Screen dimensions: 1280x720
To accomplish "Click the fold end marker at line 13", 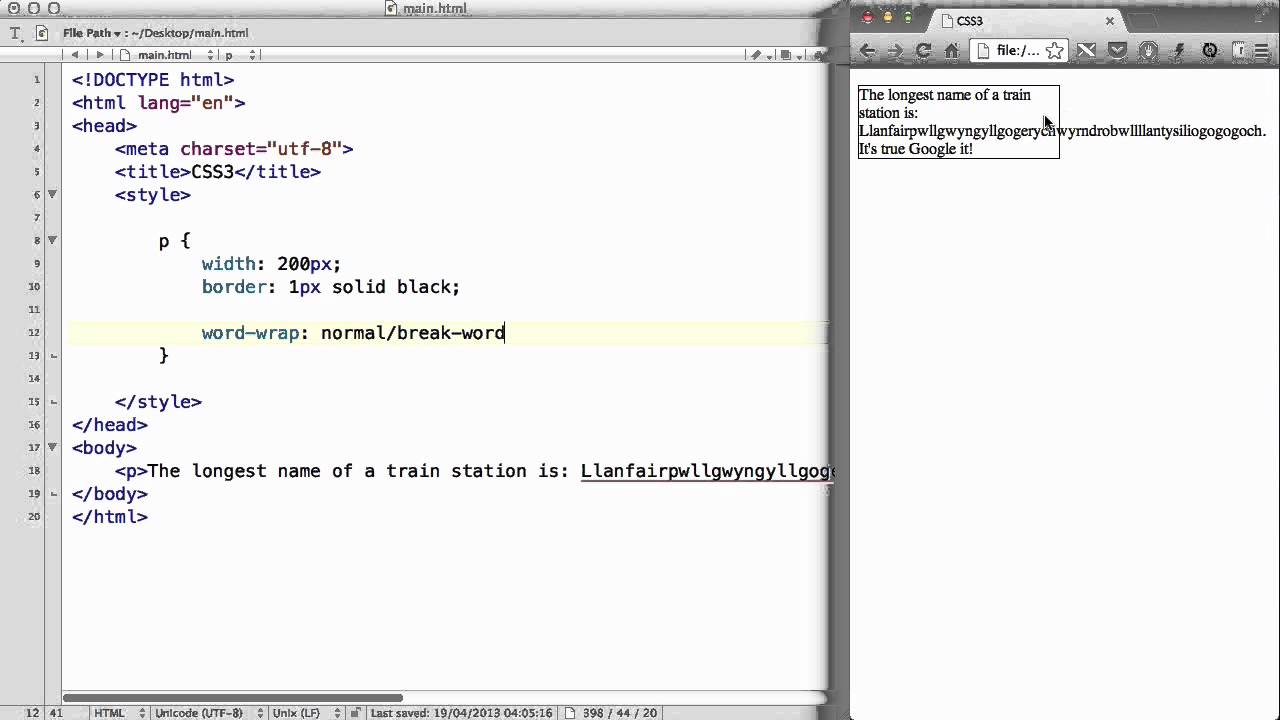I will (53, 356).
